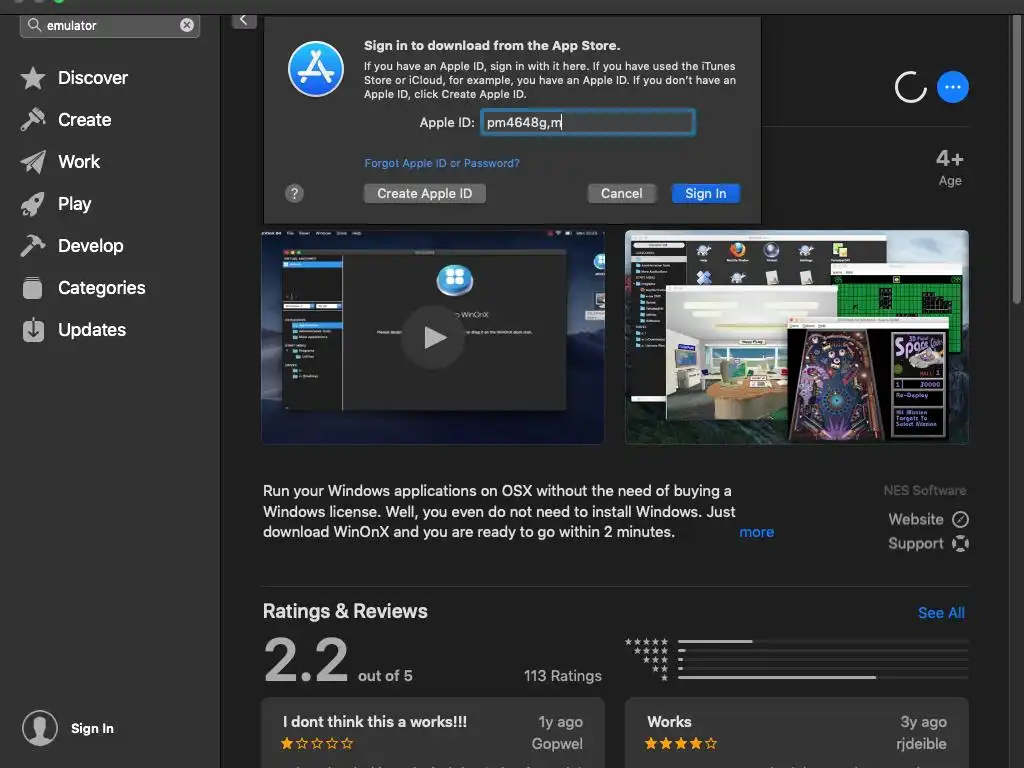Click the one-star rating on Gopwel review
The image size is (1024, 768).
tap(317, 743)
